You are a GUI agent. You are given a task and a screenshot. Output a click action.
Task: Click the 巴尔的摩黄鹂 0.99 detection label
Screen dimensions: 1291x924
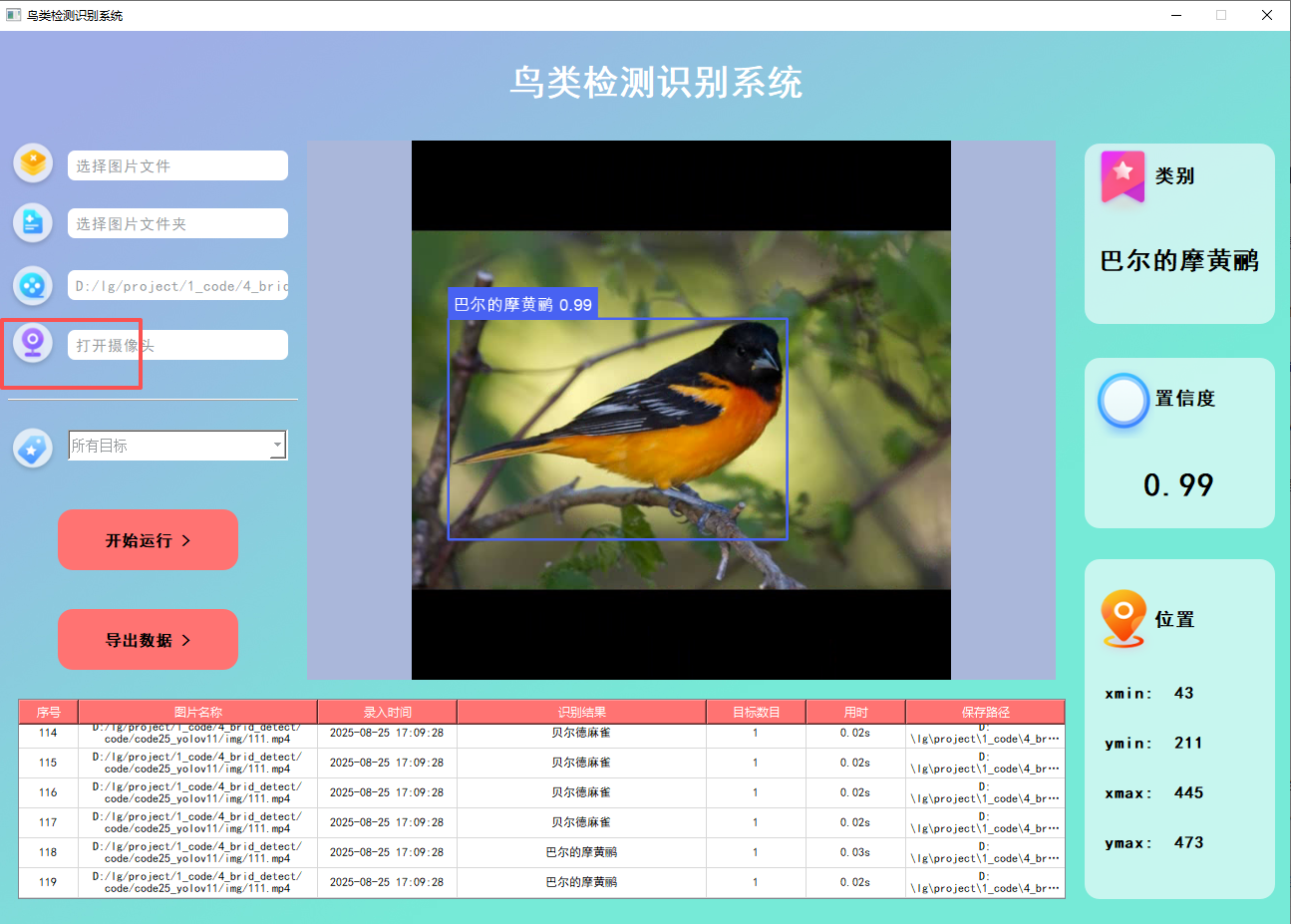tap(522, 305)
